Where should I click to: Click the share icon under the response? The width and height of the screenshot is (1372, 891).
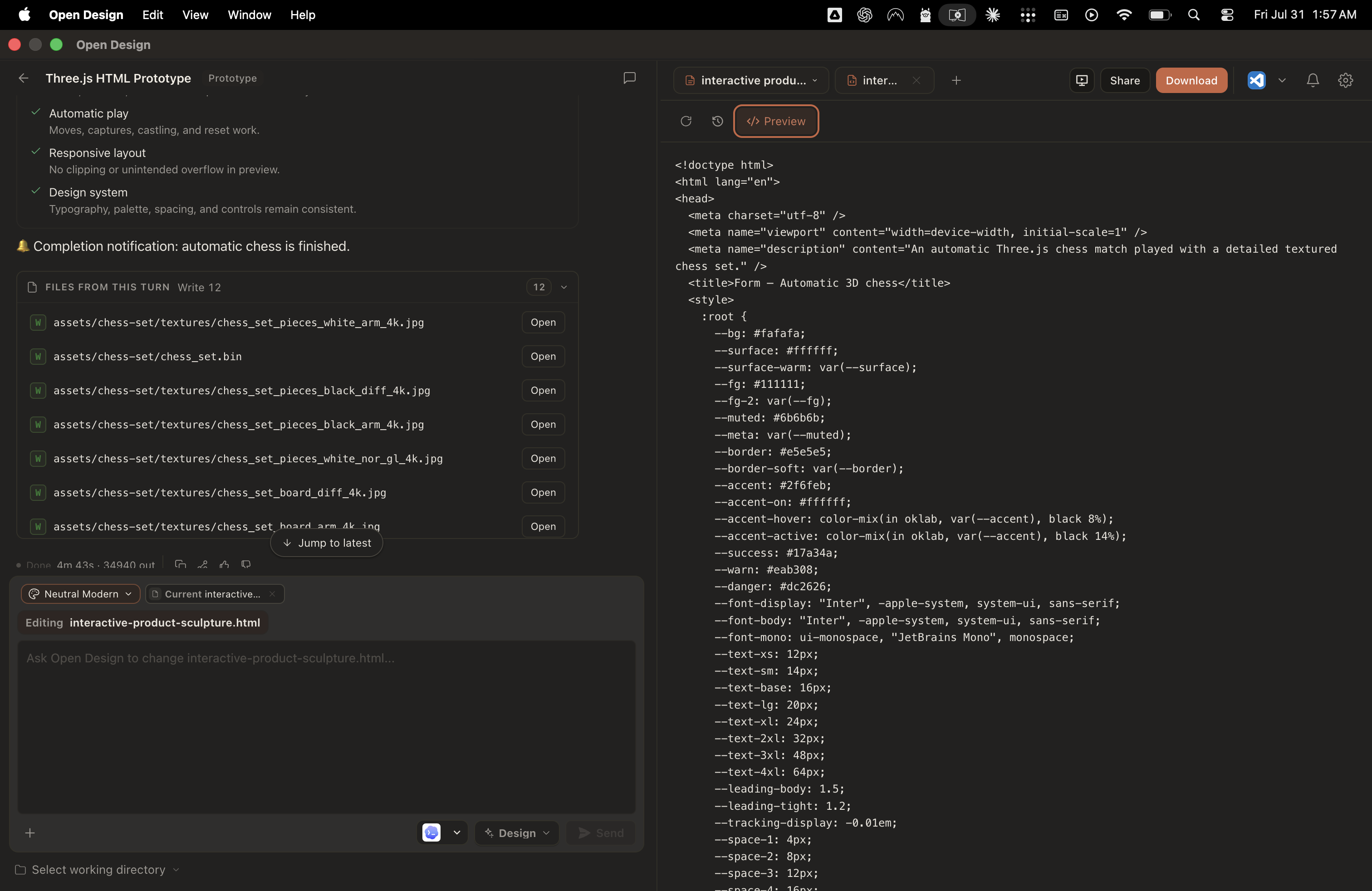click(x=202, y=564)
